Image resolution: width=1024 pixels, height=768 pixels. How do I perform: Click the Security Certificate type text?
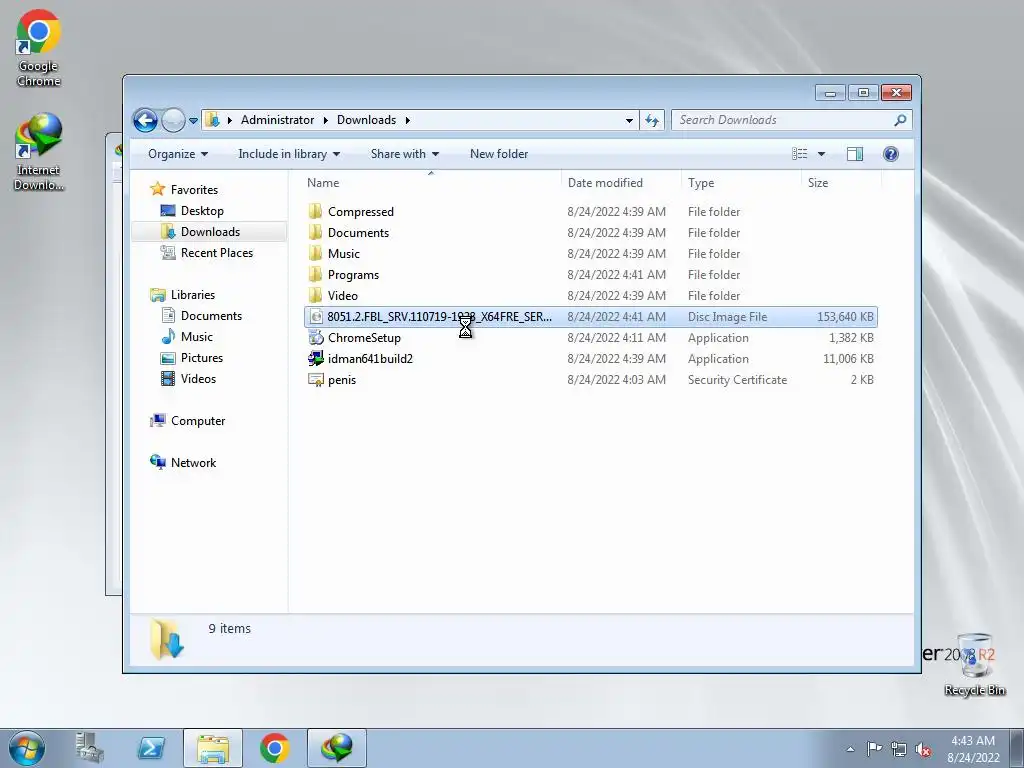pyautogui.click(x=737, y=380)
